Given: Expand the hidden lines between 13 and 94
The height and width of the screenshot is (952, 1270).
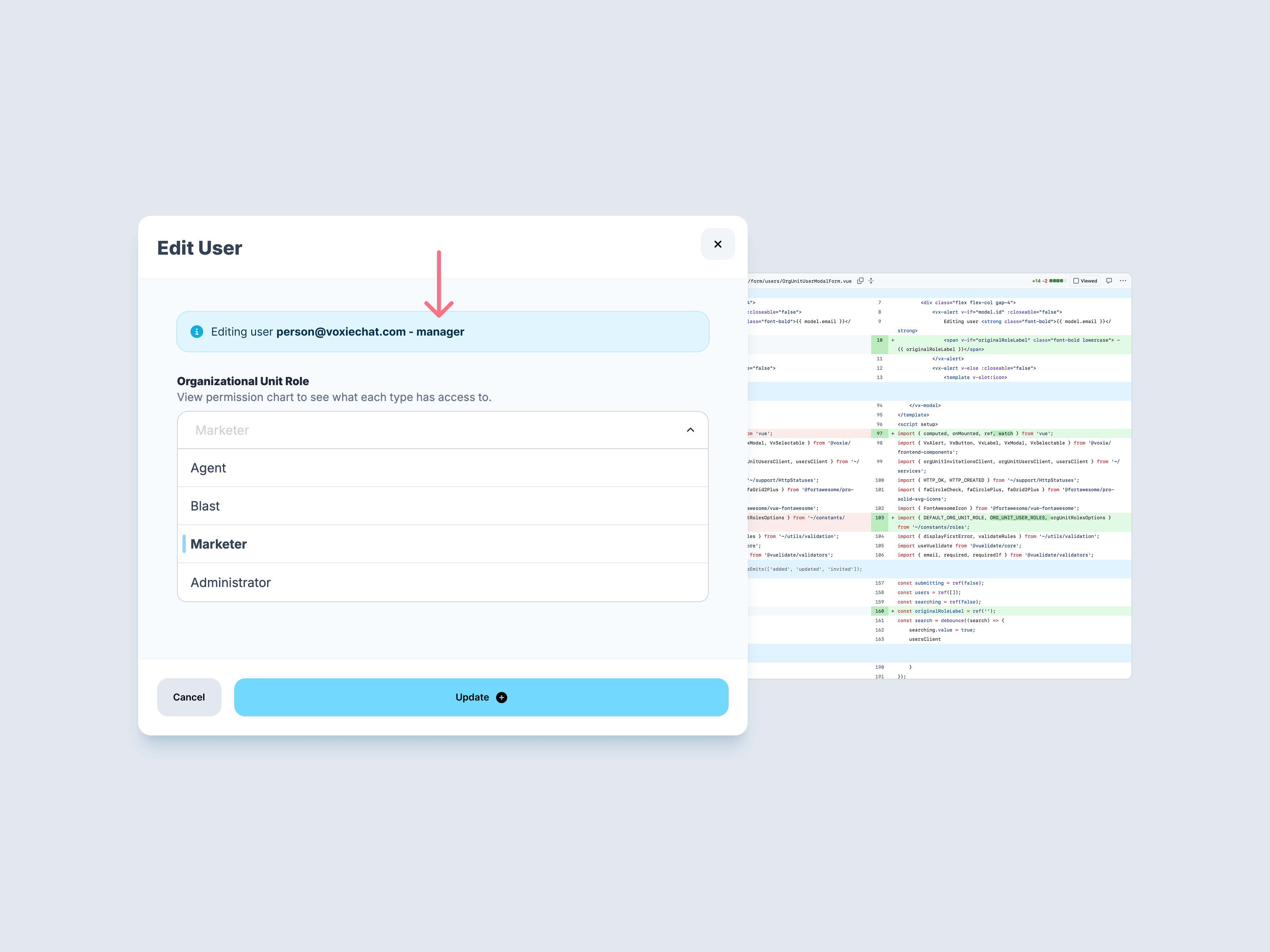Looking at the screenshot, I should click(939, 392).
